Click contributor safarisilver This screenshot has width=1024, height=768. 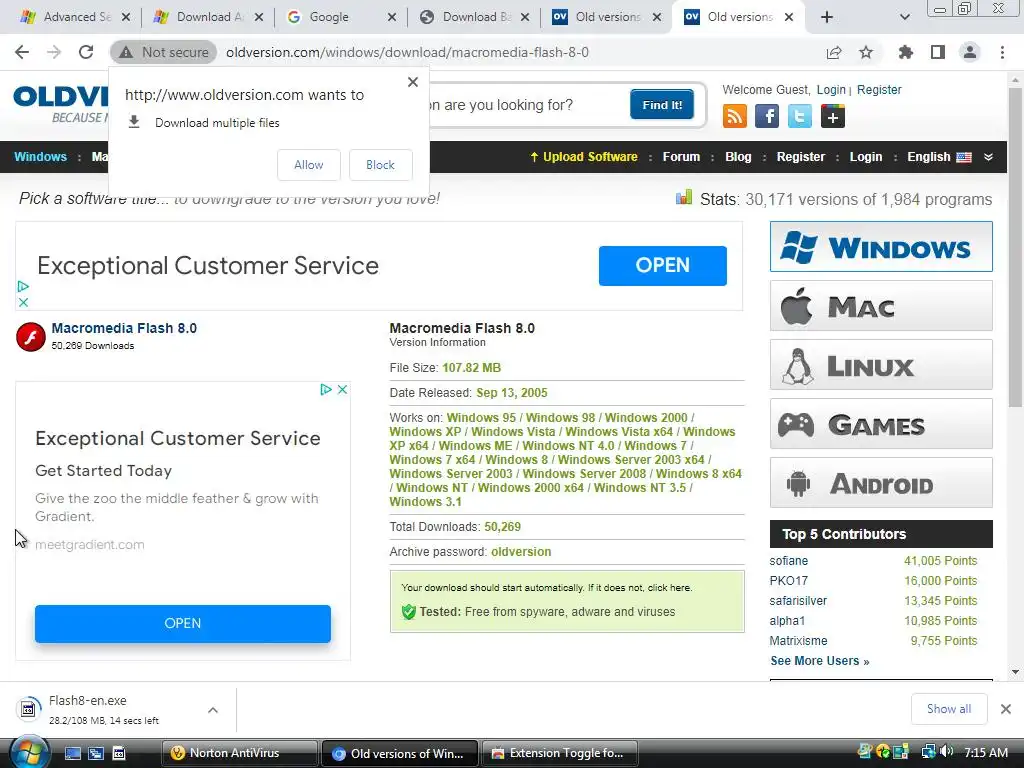pyautogui.click(x=798, y=601)
